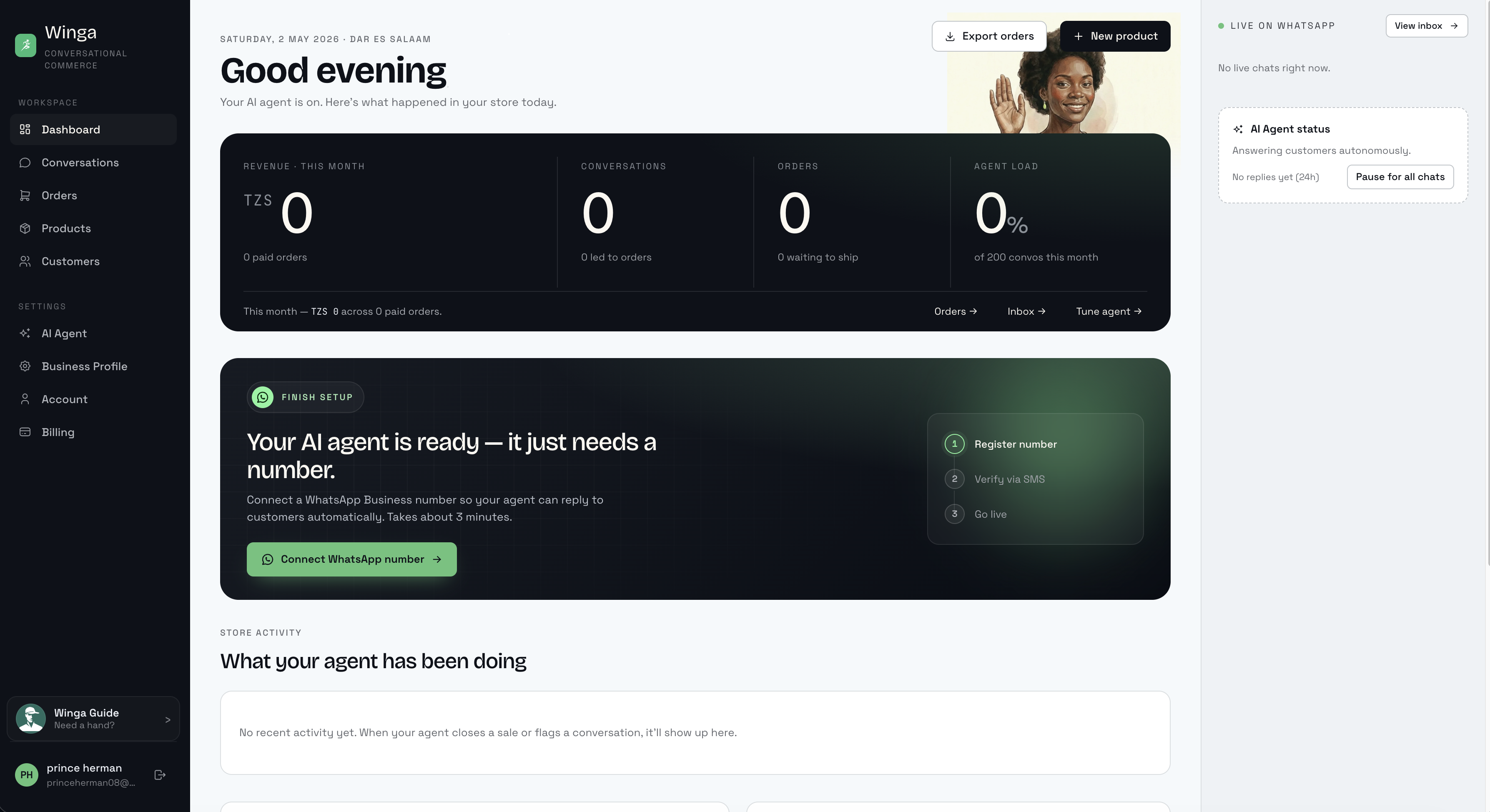Image resolution: width=1490 pixels, height=812 pixels.
Task: Click the WhatsApp icon in Finish Setup badge
Action: point(263,397)
